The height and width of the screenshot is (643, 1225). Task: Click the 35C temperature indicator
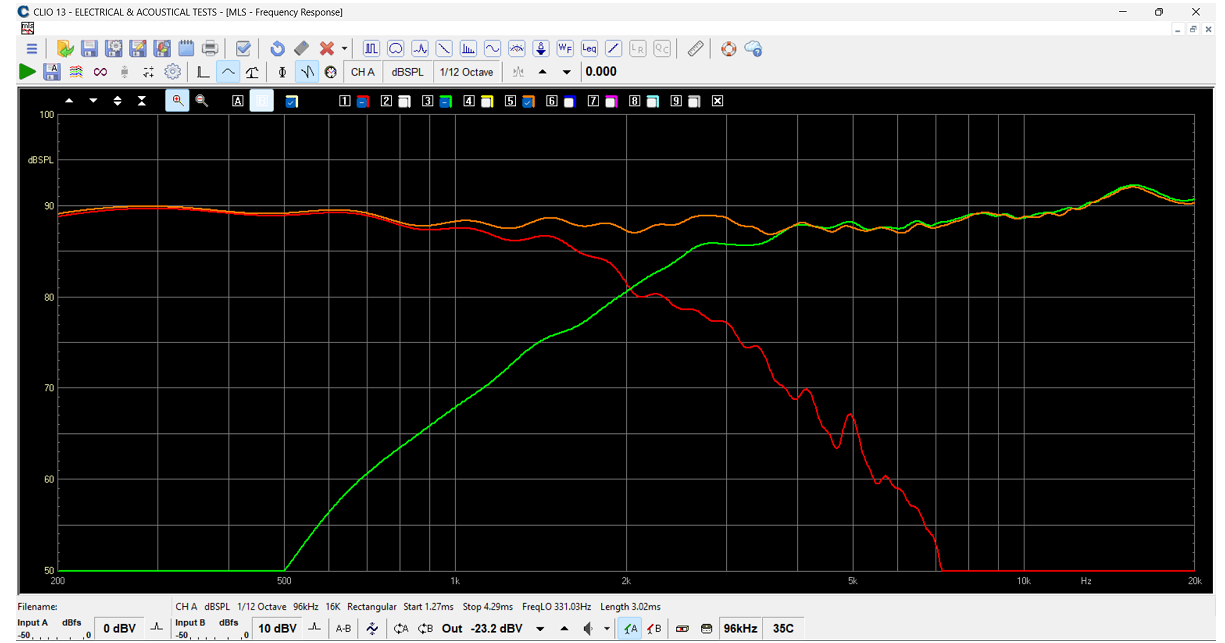tap(782, 629)
